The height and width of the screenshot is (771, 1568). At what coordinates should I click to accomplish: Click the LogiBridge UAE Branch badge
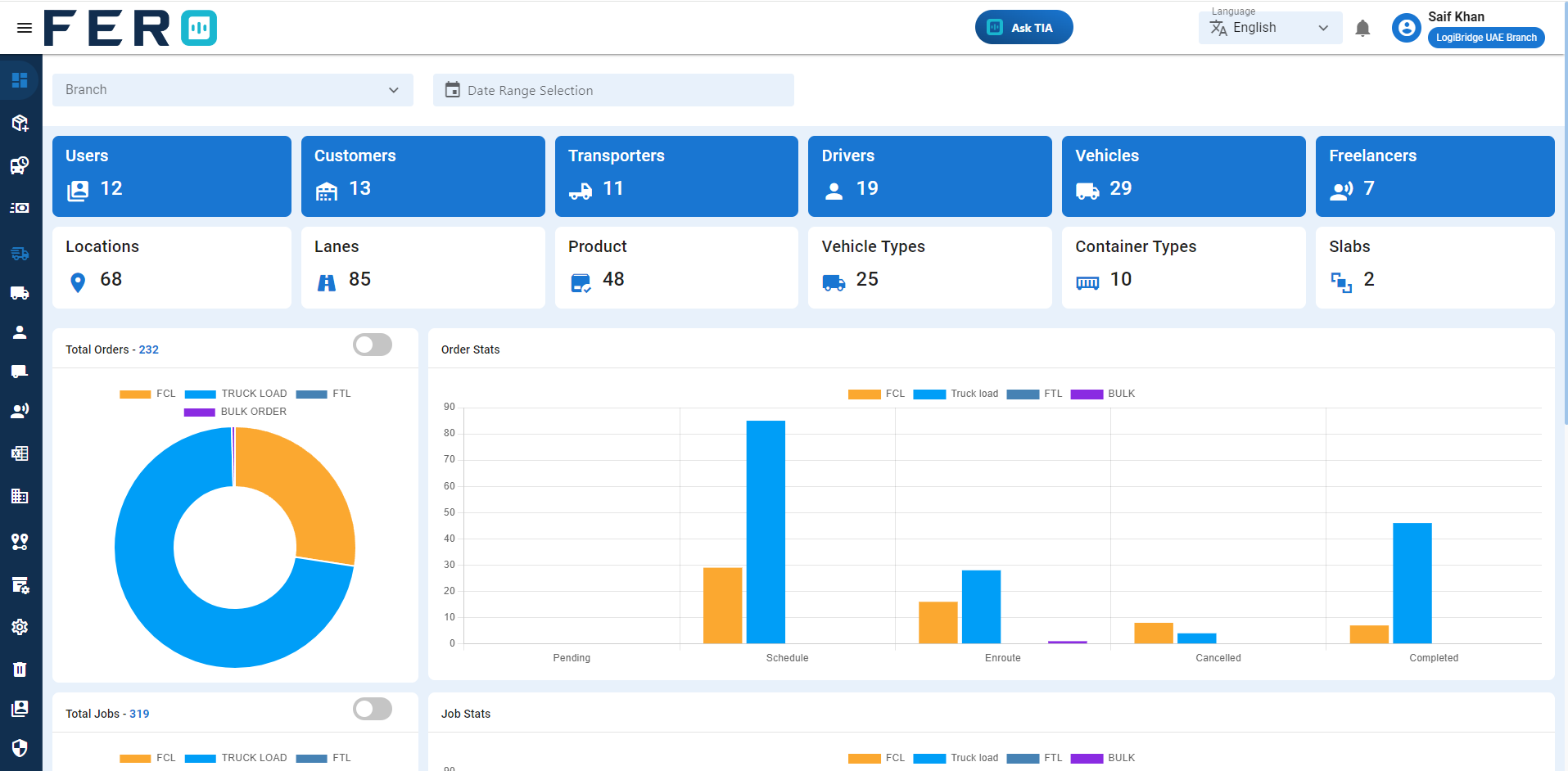[1485, 38]
